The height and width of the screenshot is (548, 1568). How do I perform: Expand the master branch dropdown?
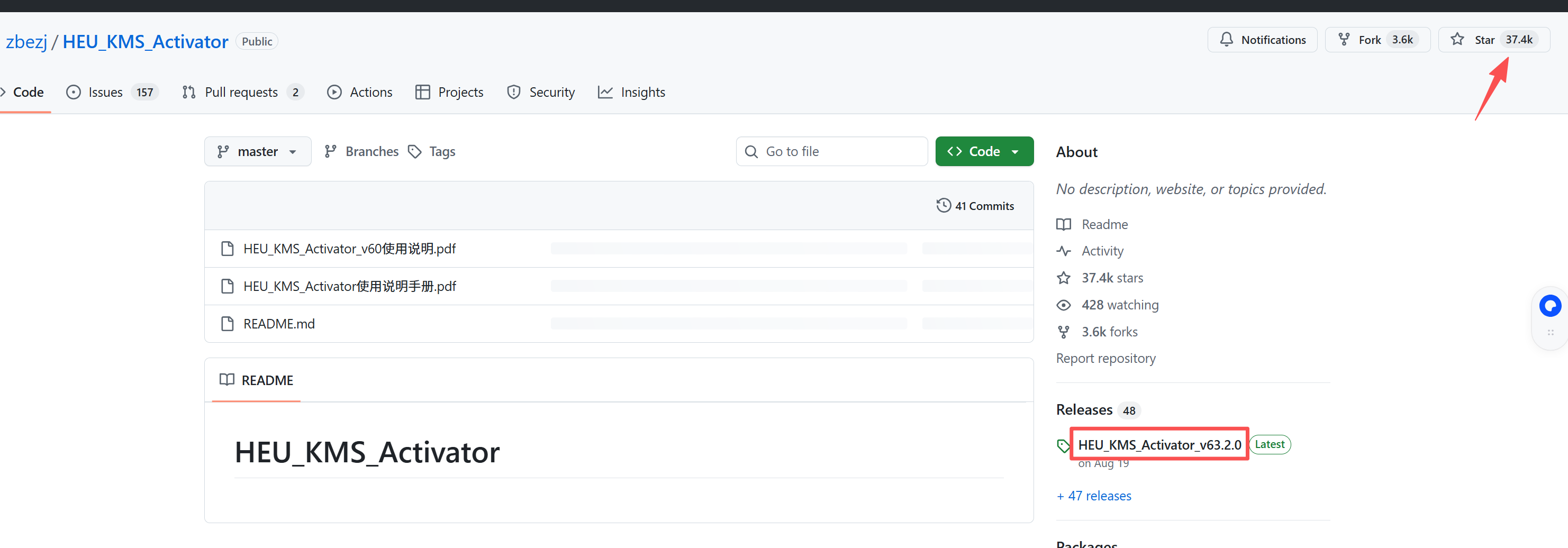[x=258, y=151]
